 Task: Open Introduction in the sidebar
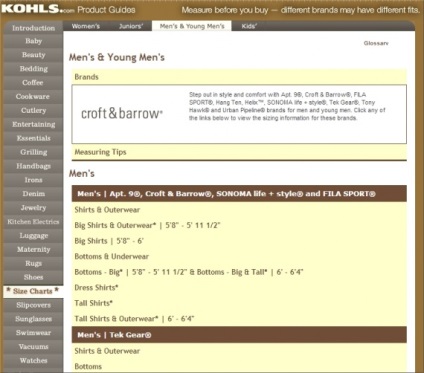33,28
